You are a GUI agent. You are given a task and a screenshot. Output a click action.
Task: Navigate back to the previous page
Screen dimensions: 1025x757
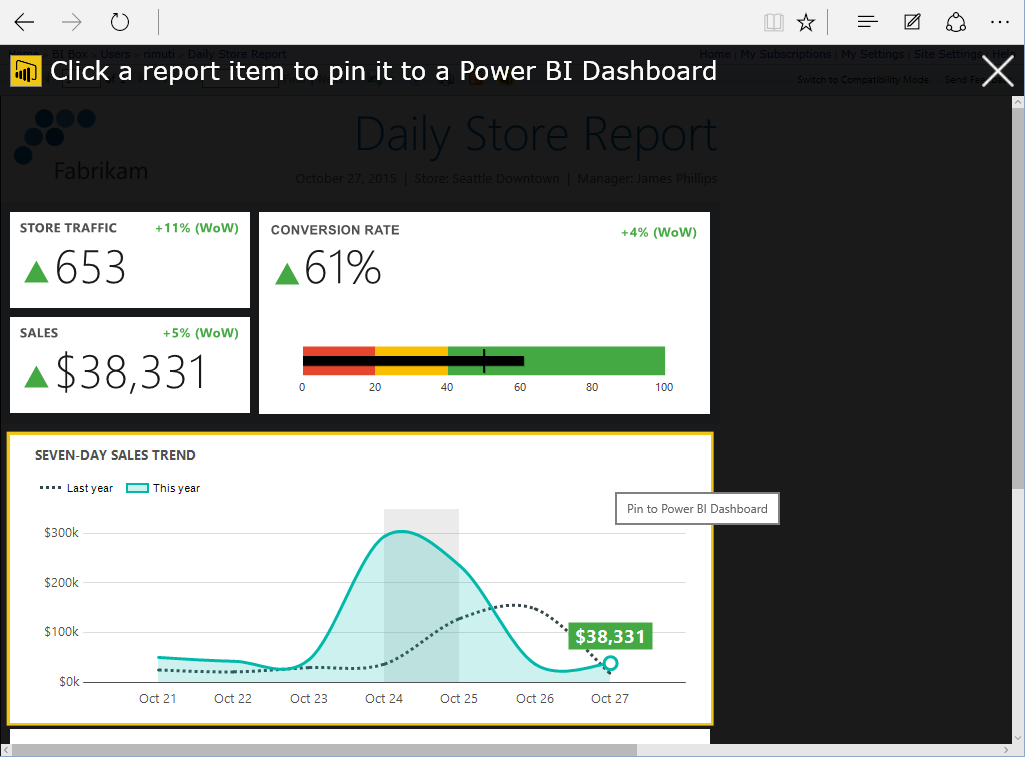[23, 22]
